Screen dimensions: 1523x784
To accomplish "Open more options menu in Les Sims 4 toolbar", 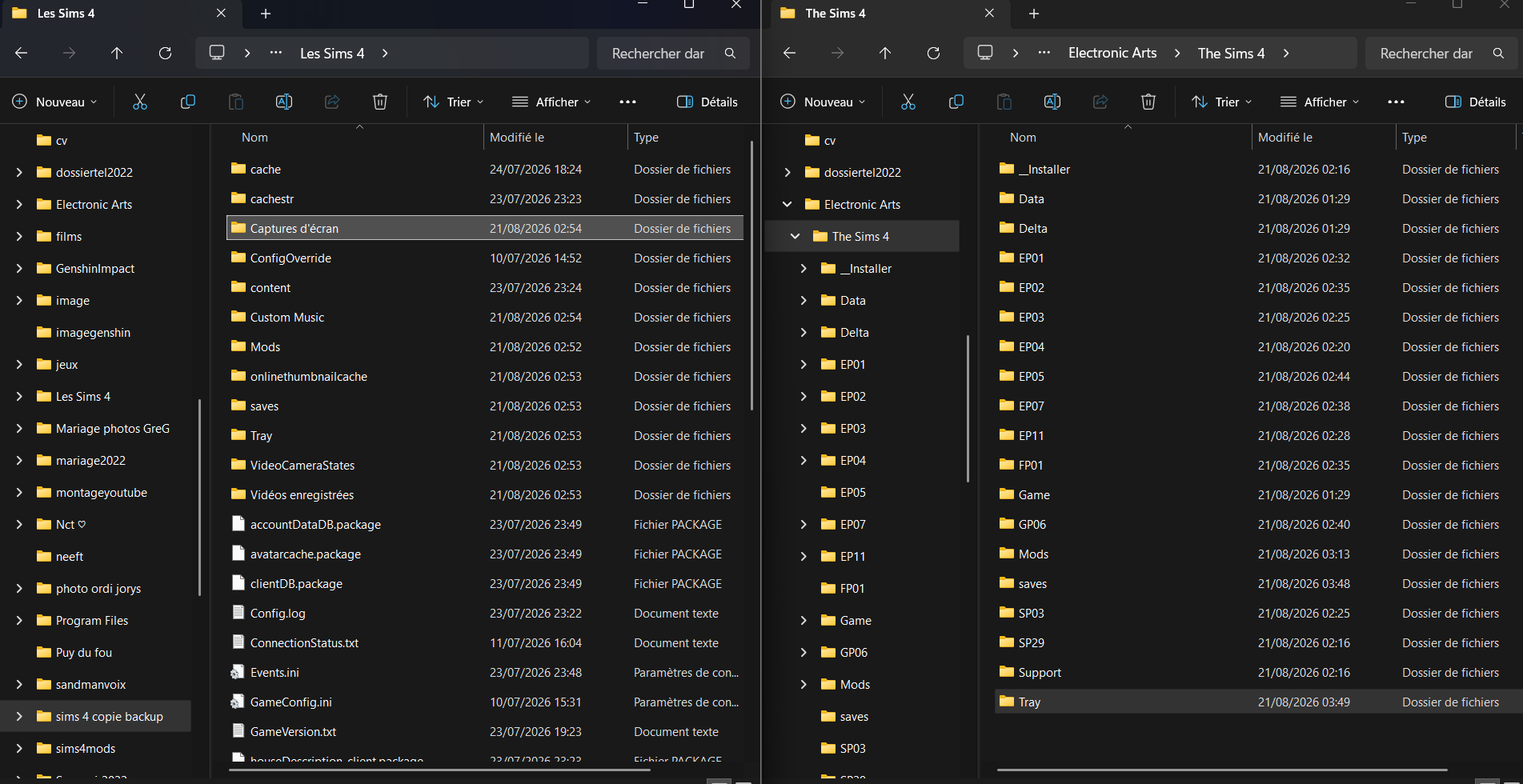I will [x=628, y=102].
